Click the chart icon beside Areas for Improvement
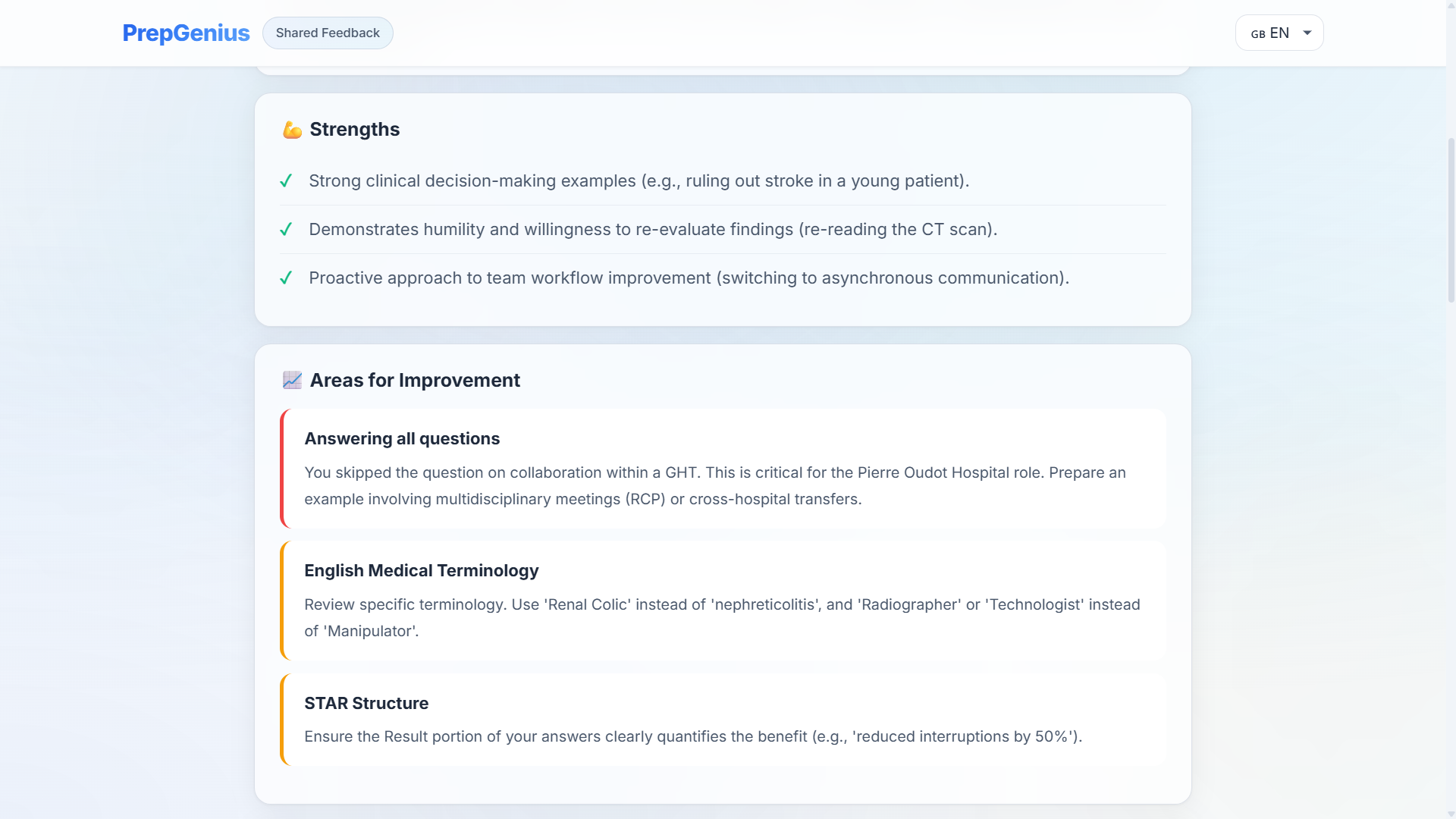This screenshot has width=1456, height=819. pos(292,380)
